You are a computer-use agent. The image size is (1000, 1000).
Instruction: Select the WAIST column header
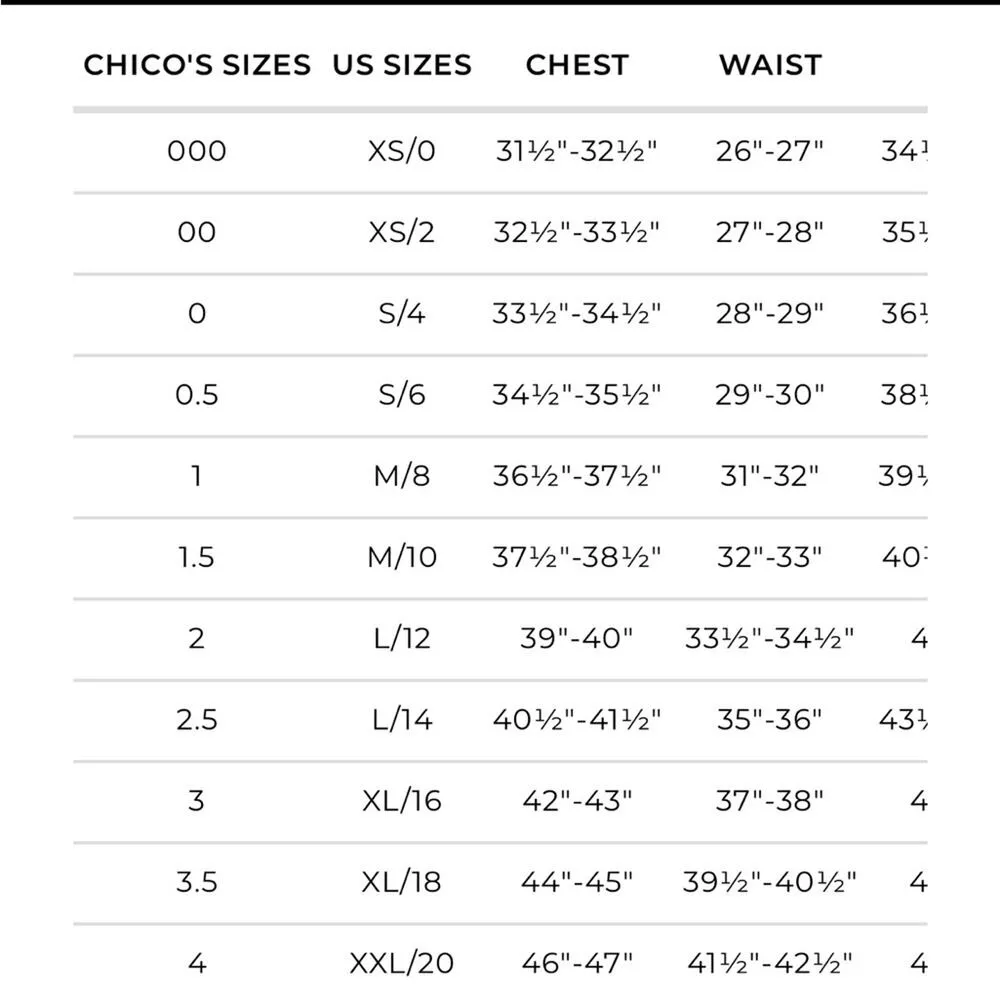(x=770, y=66)
